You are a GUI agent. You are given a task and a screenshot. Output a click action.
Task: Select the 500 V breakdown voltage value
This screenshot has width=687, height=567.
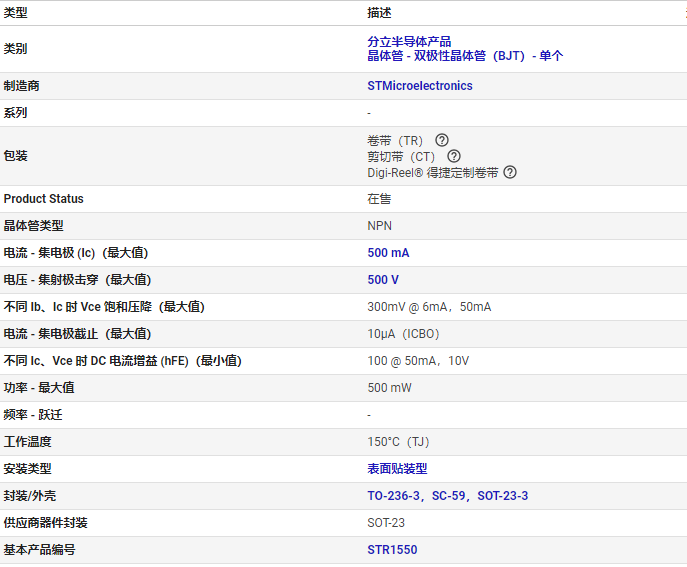[383, 280]
